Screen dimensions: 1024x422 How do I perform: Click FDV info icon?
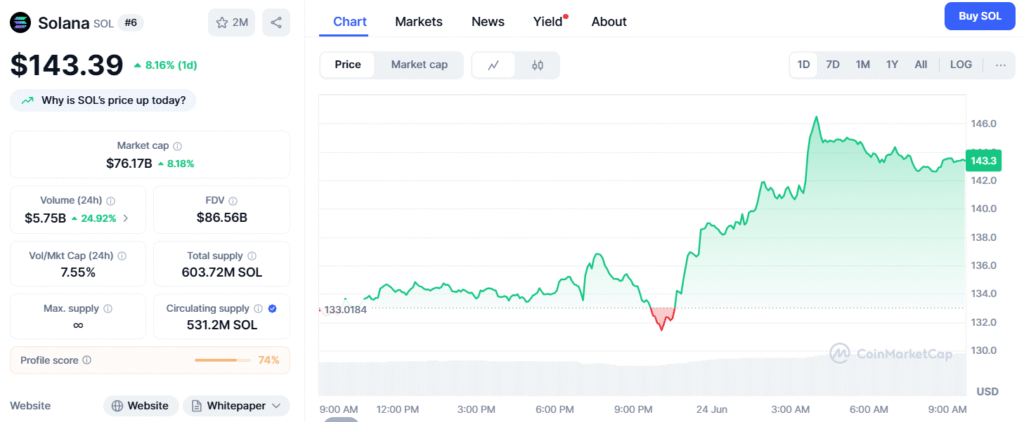233,201
